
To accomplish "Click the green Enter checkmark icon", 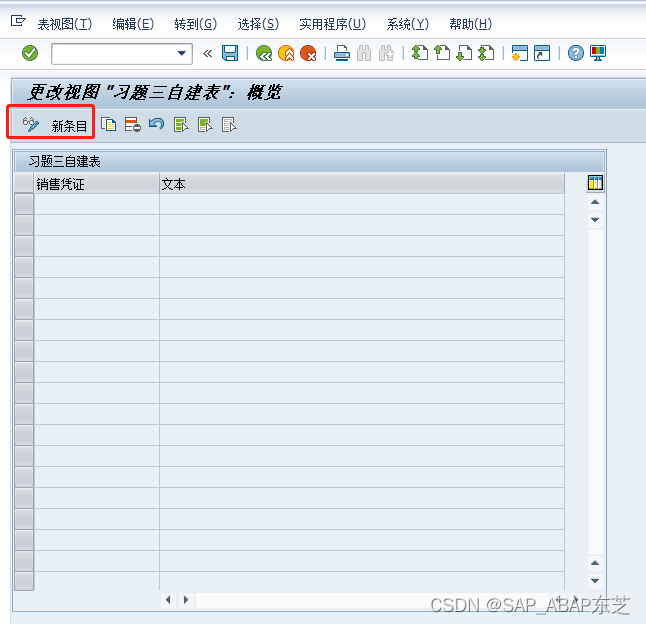I will 30,53.
